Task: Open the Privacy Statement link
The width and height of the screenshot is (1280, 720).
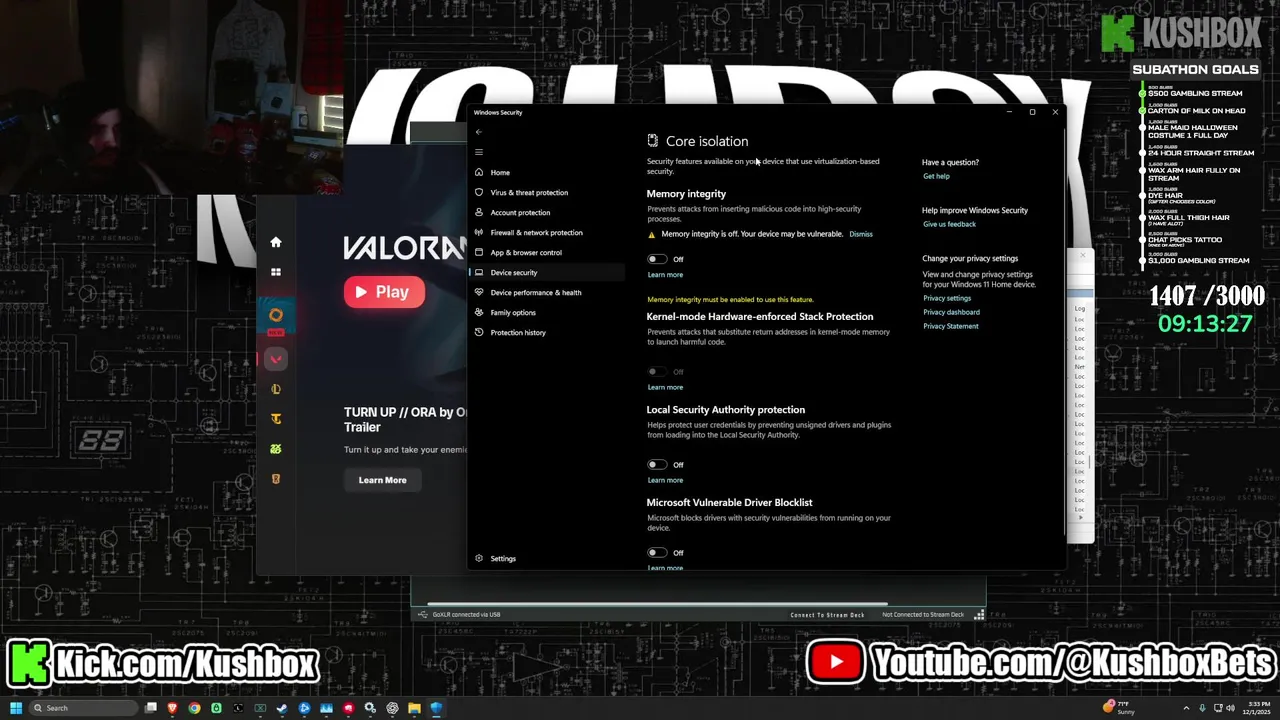Action: click(951, 326)
